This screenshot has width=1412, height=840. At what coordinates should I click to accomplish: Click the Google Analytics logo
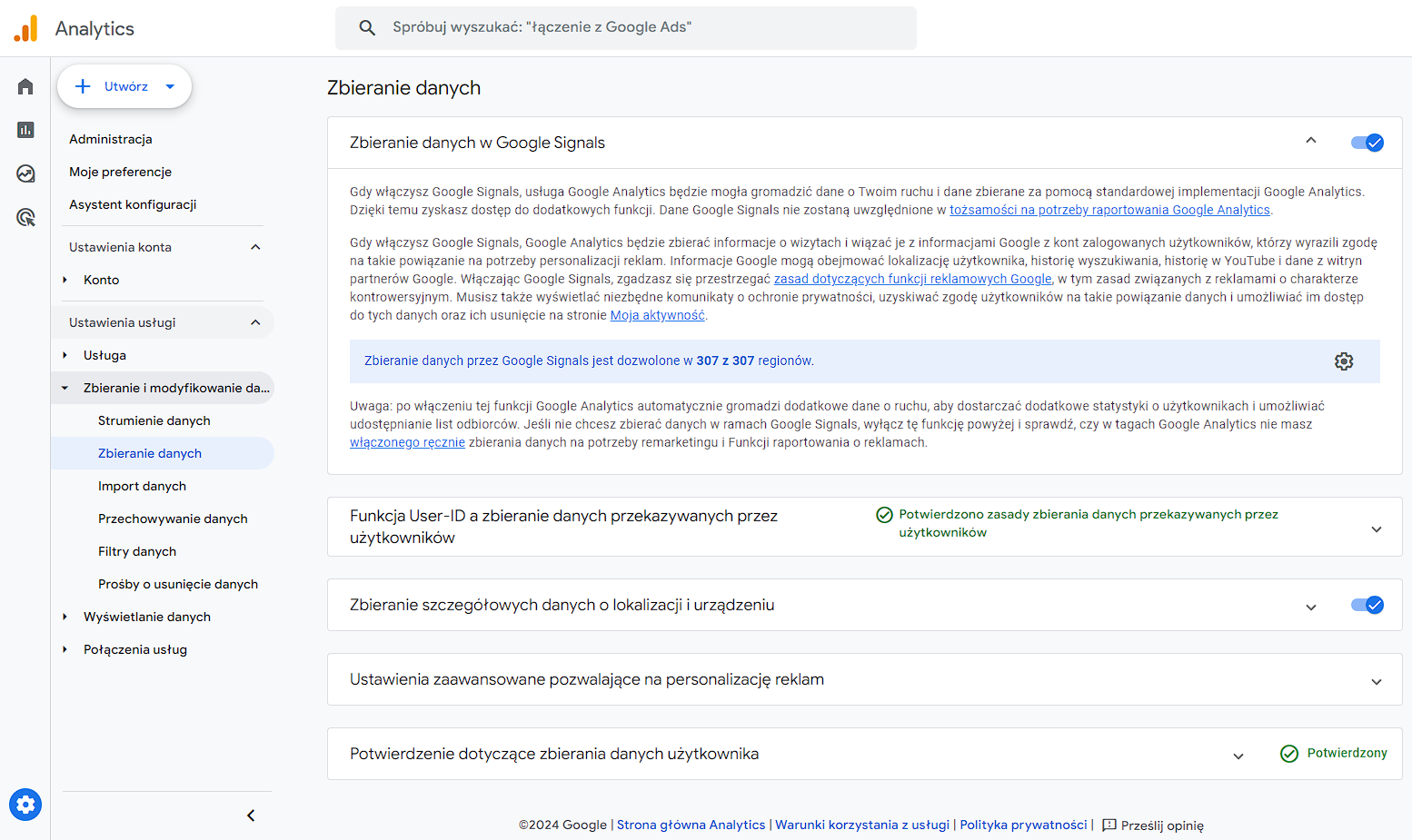click(26, 28)
